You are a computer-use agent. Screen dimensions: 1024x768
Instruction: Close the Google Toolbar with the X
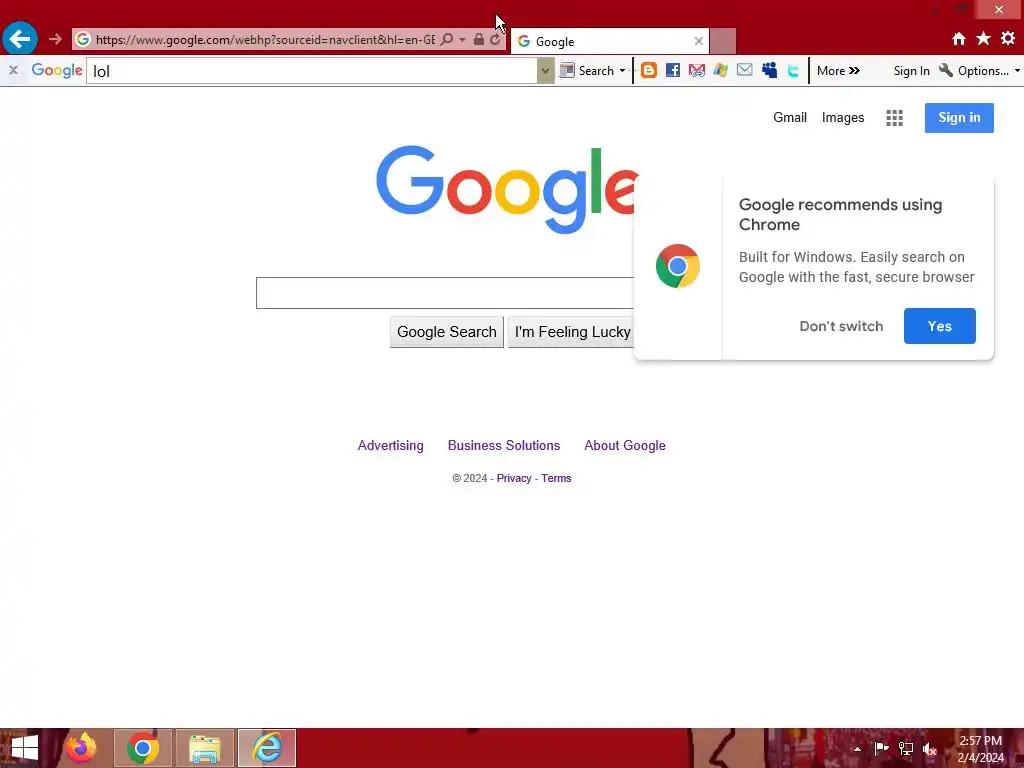(13, 70)
